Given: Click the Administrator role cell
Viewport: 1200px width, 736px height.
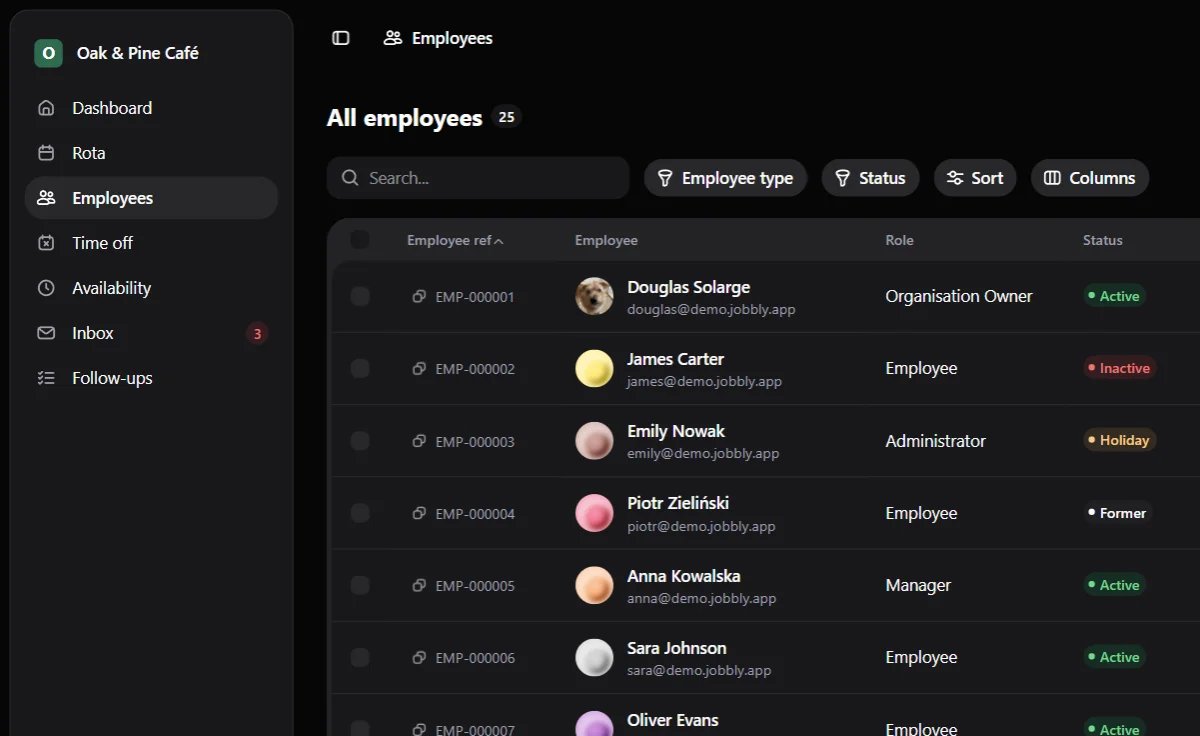Looking at the screenshot, I should tap(935, 441).
